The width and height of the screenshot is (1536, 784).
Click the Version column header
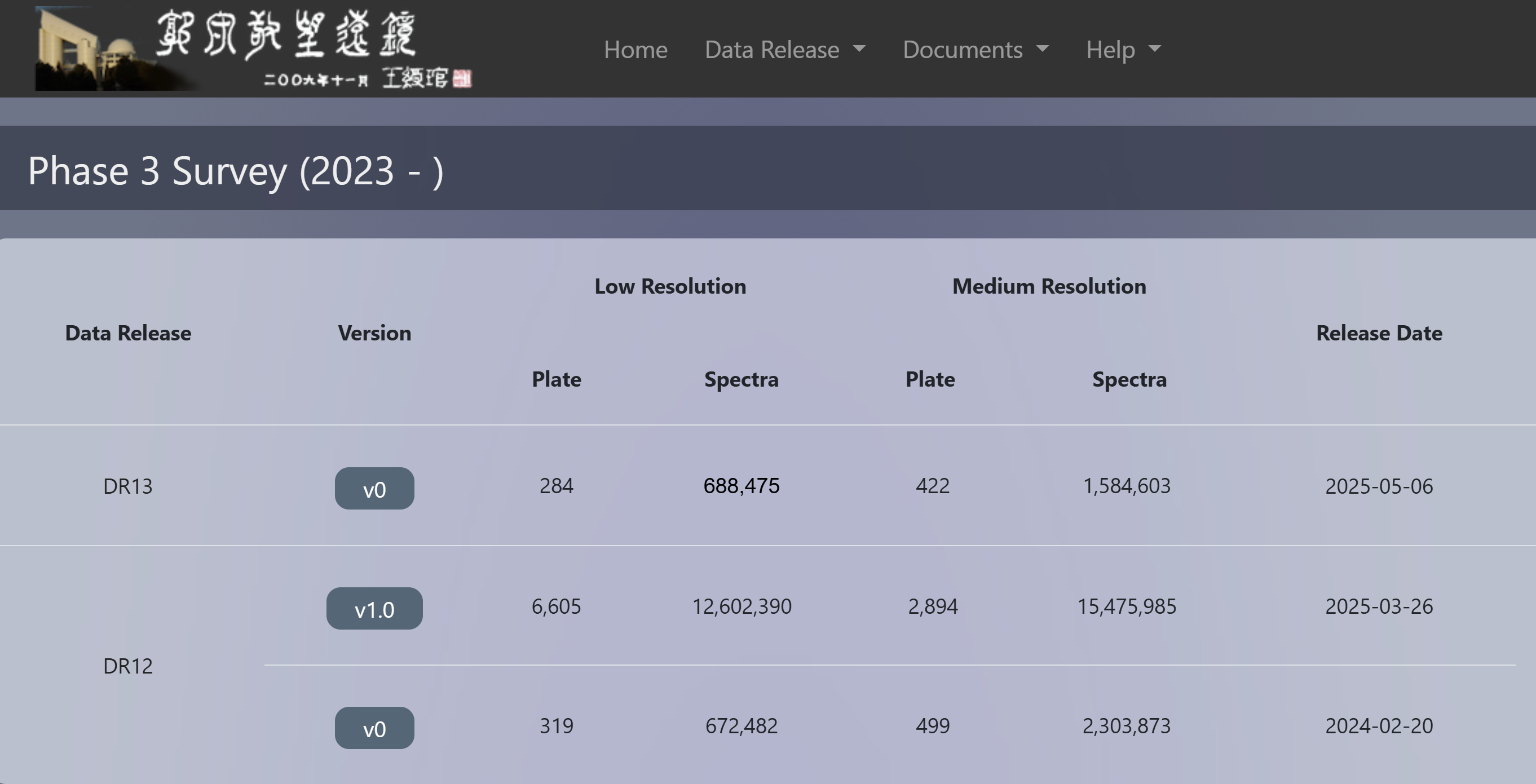(x=374, y=333)
